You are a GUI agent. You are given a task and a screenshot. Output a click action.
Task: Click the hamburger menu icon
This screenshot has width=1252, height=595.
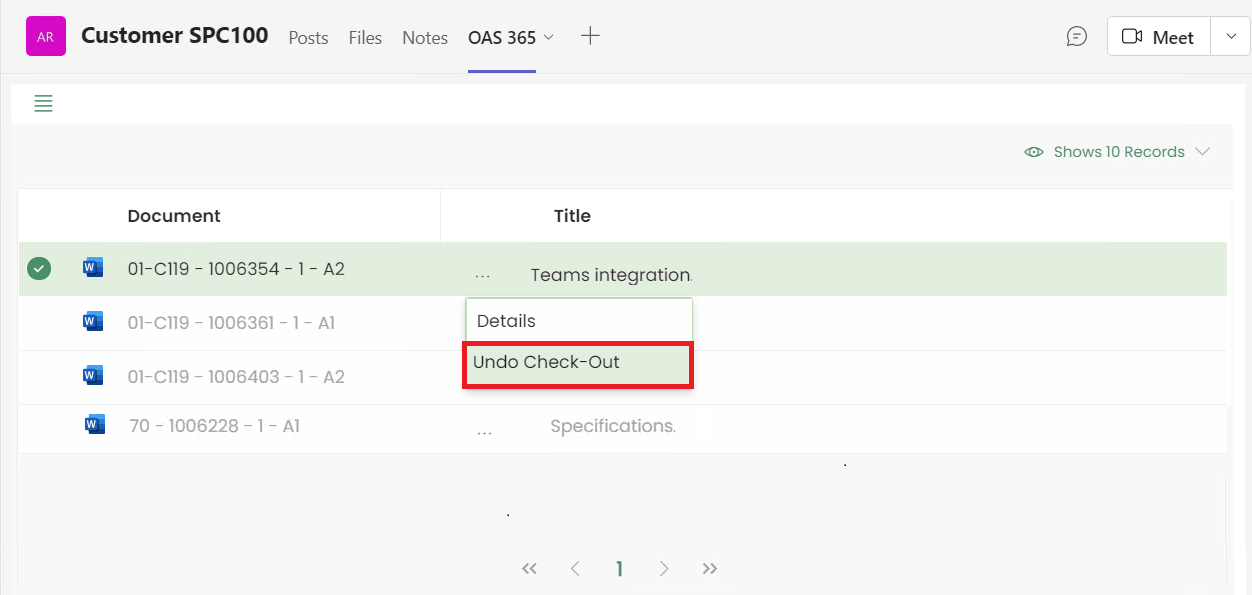pos(43,103)
